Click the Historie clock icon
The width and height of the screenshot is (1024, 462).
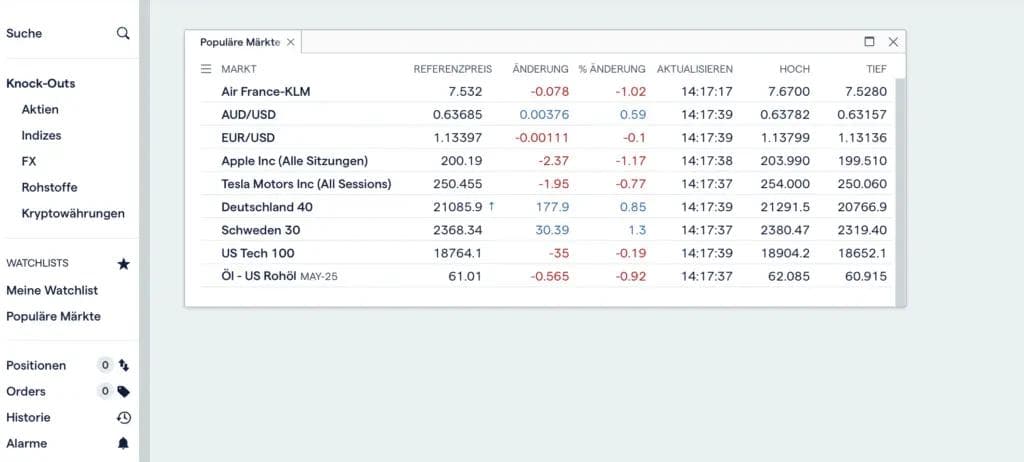pos(124,418)
